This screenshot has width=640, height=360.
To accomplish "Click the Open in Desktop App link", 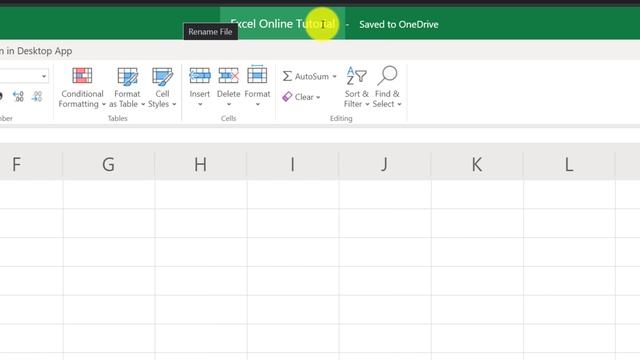I will click(36, 51).
